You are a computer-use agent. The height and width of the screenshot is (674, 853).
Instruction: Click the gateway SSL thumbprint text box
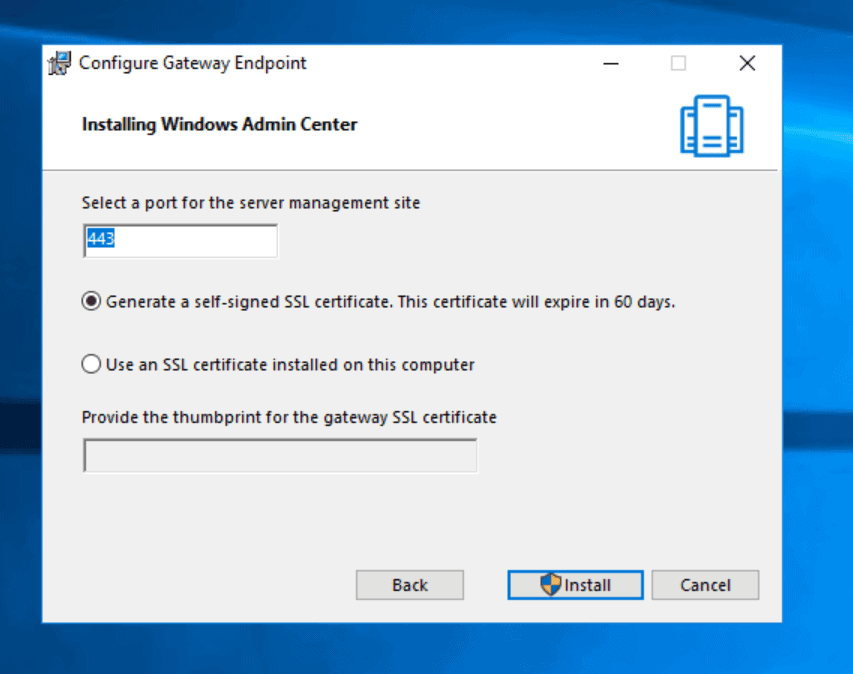280,455
